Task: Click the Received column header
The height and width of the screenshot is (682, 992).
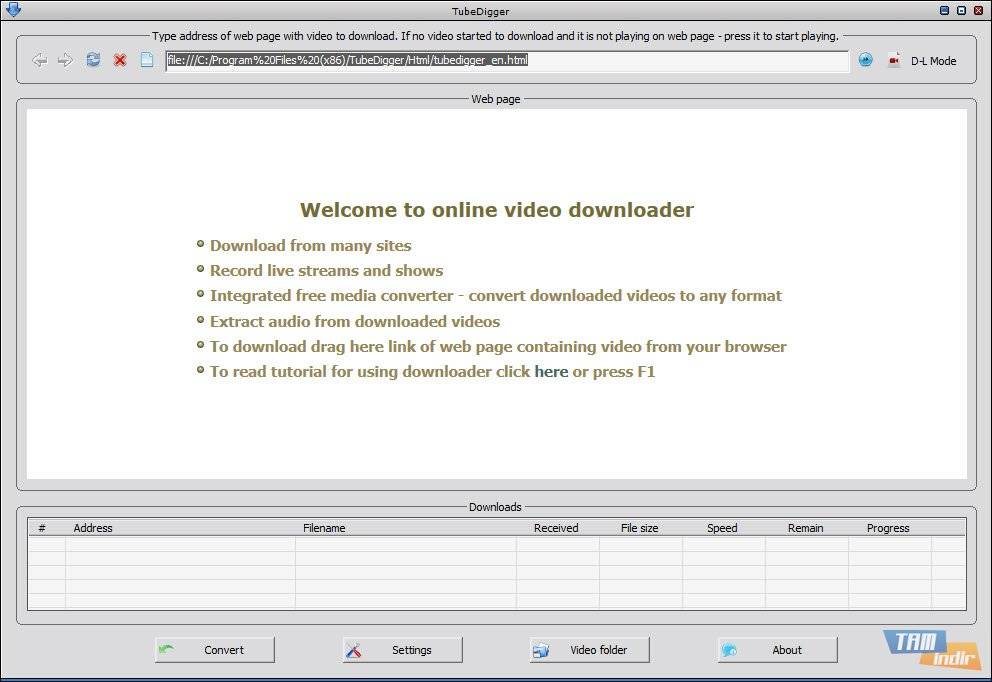Action: [556, 528]
